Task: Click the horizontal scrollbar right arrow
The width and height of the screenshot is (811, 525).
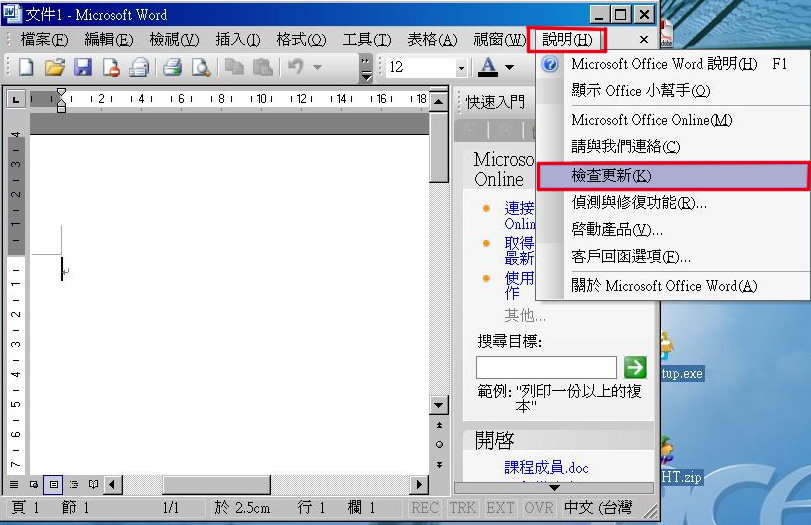Action: [419, 485]
